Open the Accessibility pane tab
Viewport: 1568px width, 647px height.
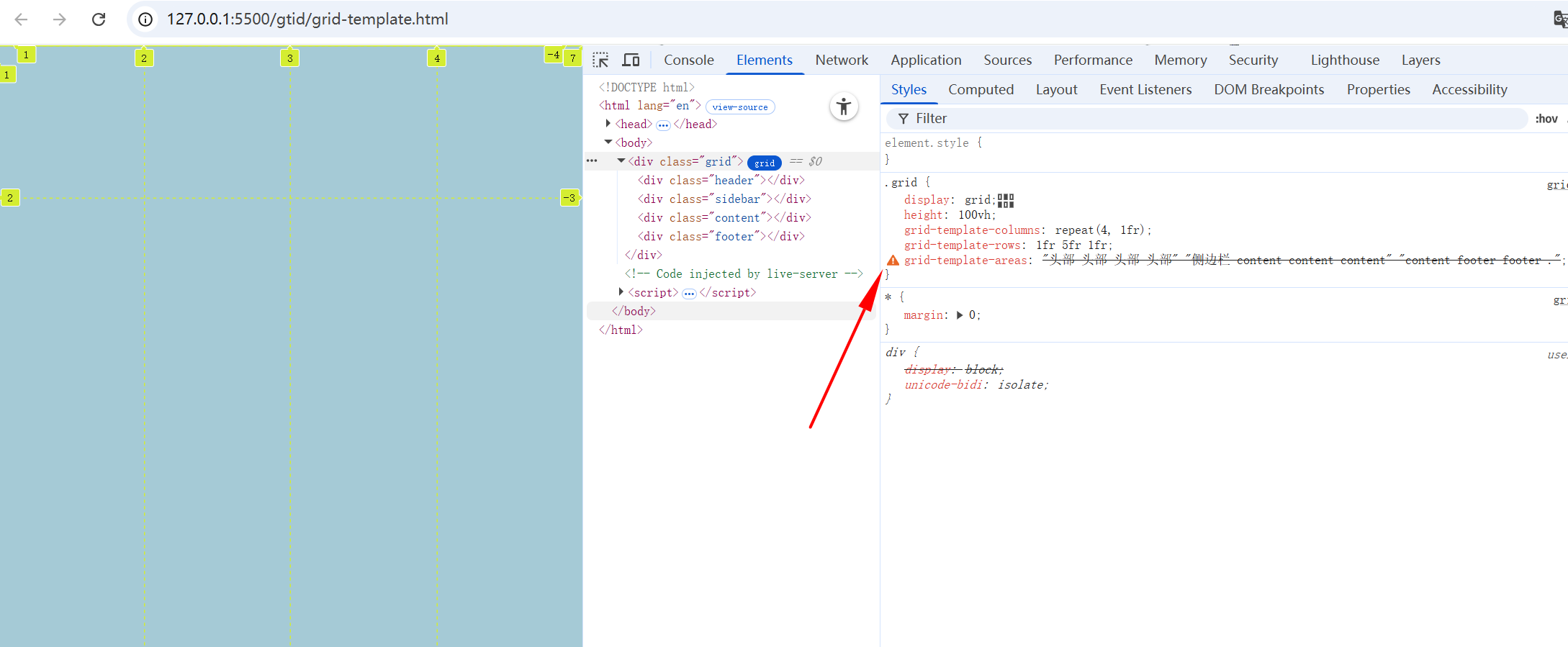click(x=1469, y=89)
